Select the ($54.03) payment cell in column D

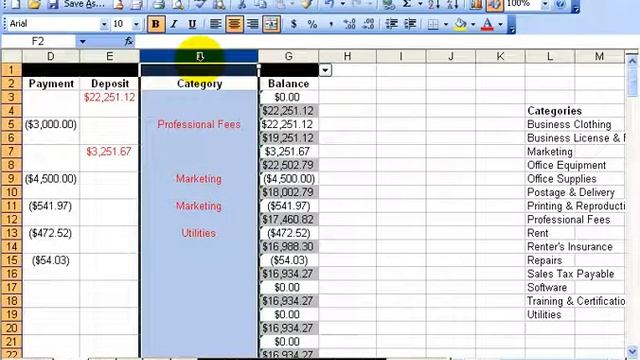(x=51, y=260)
